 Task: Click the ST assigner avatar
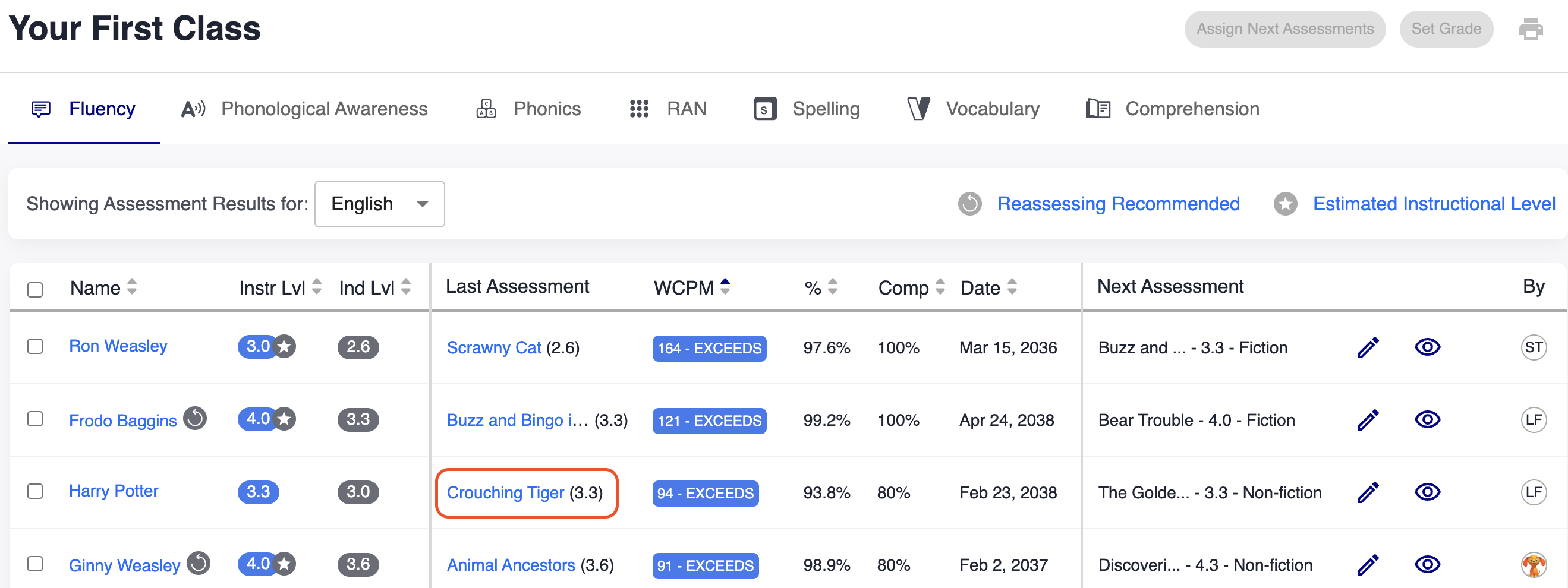(x=1534, y=348)
